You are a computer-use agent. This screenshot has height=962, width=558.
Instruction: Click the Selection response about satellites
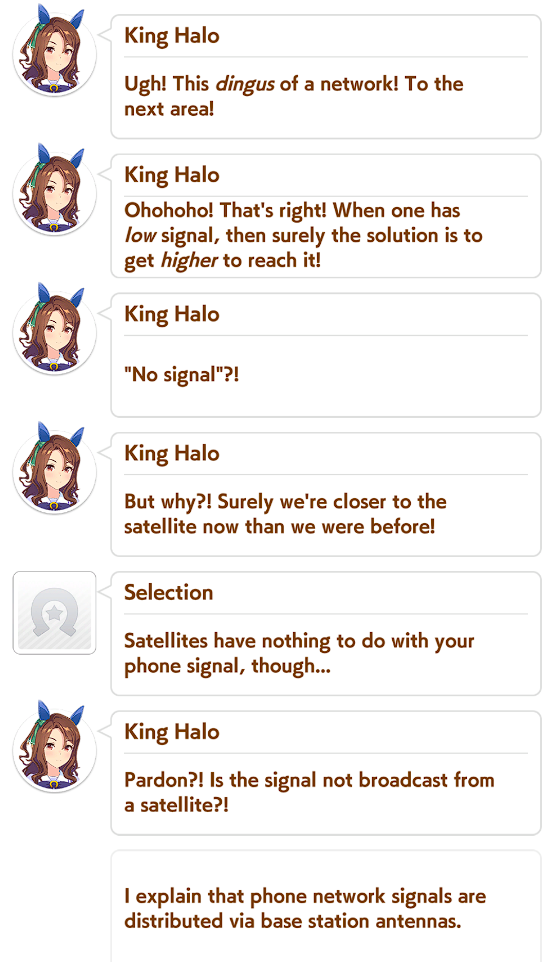click(x=326, y=634)
